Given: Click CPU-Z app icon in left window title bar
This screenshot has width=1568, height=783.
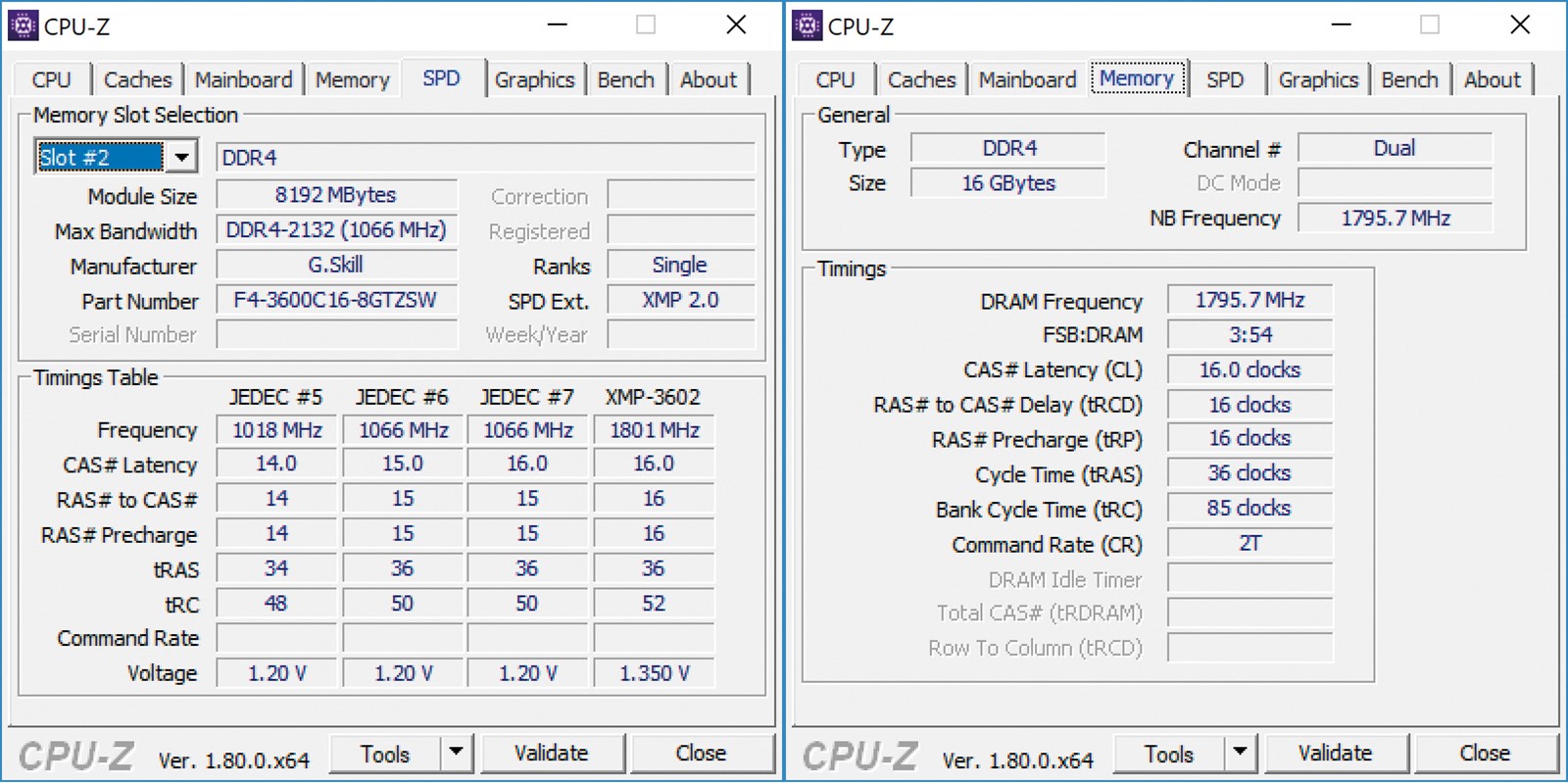Looking at the screenshot, I should [x=23, y=25].
